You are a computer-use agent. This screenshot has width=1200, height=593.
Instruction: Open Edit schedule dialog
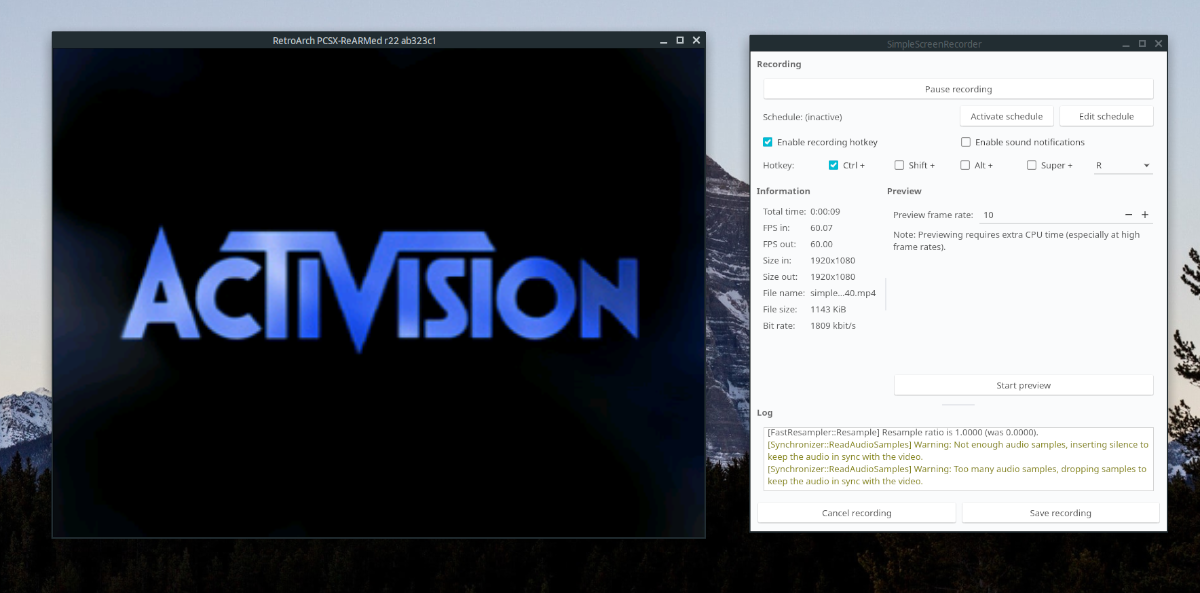(x=1106, y=116)
